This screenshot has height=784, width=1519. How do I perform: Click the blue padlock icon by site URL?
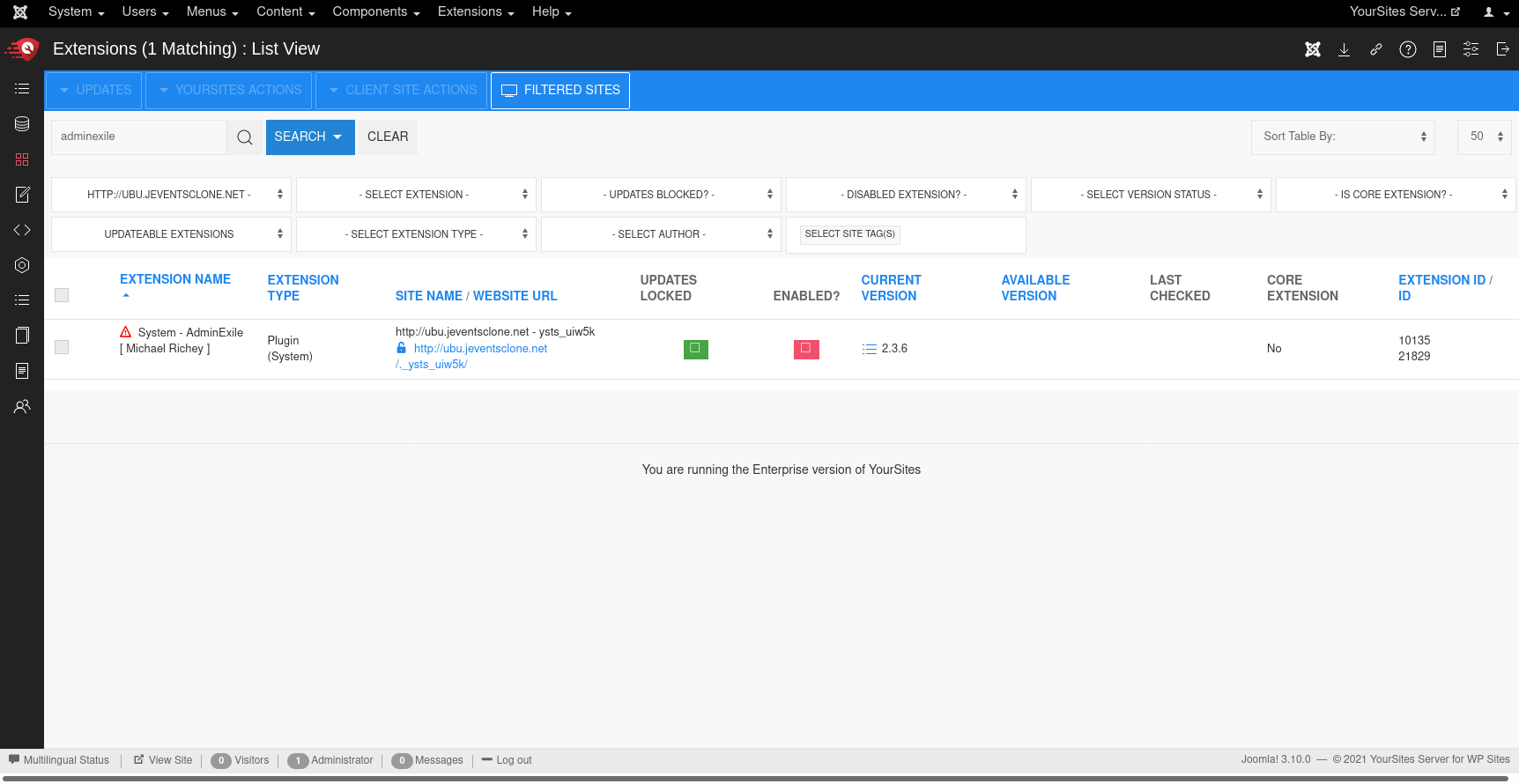pyautogui.click(x=402, y=348)
